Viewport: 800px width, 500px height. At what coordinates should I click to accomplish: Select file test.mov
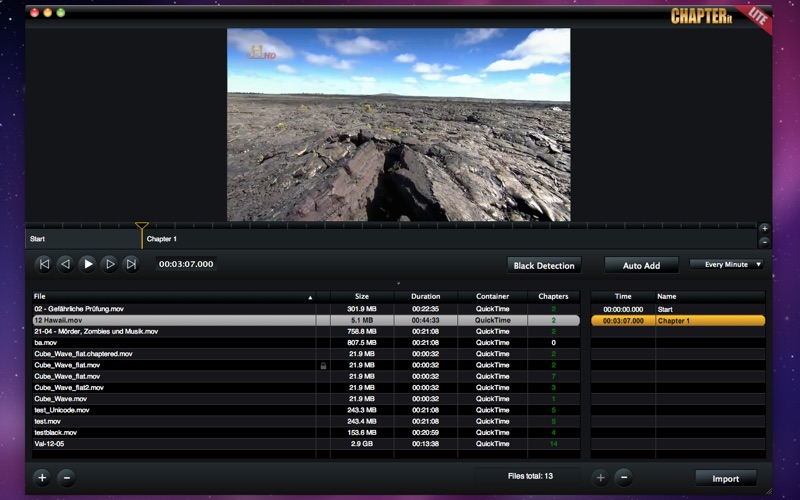click(306, 421)
